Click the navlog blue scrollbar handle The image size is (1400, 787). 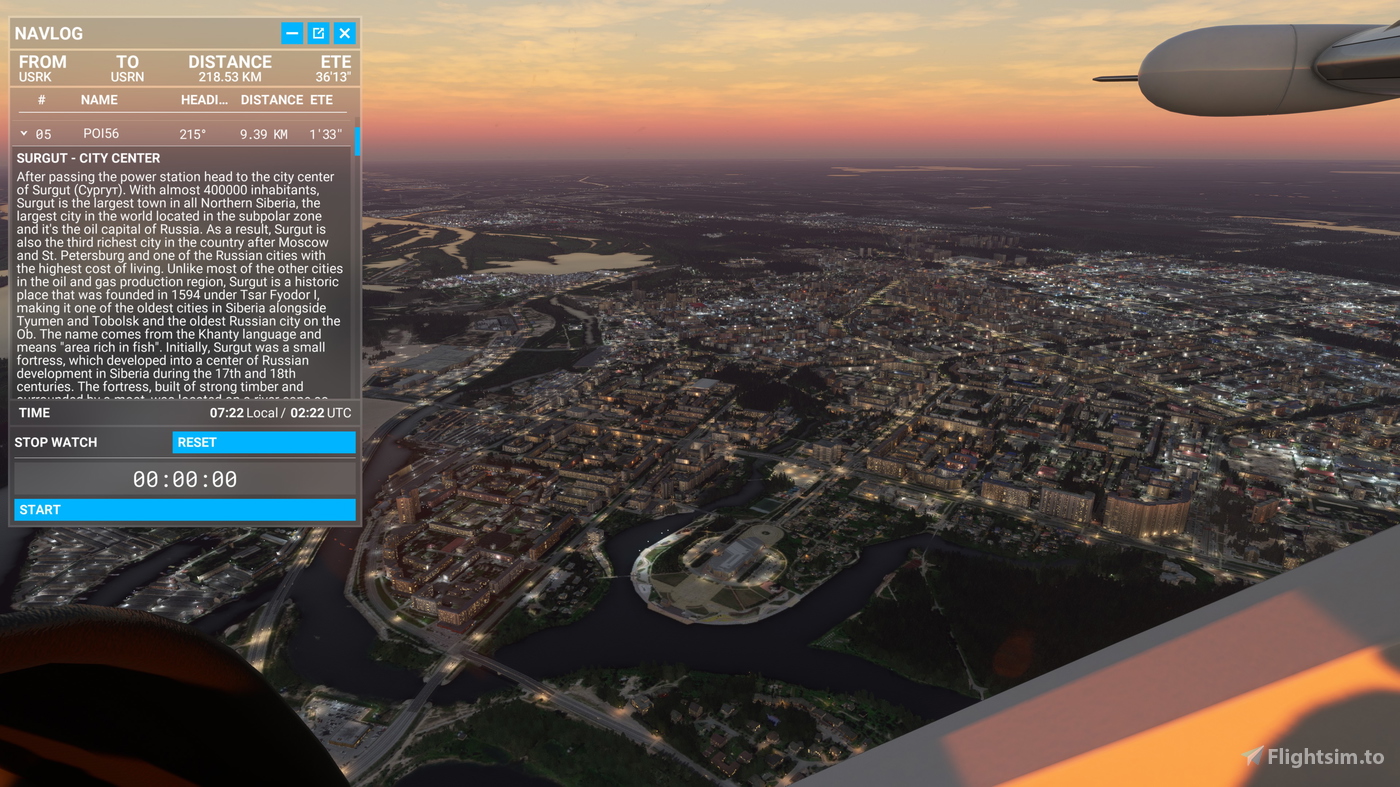point(357,140)
